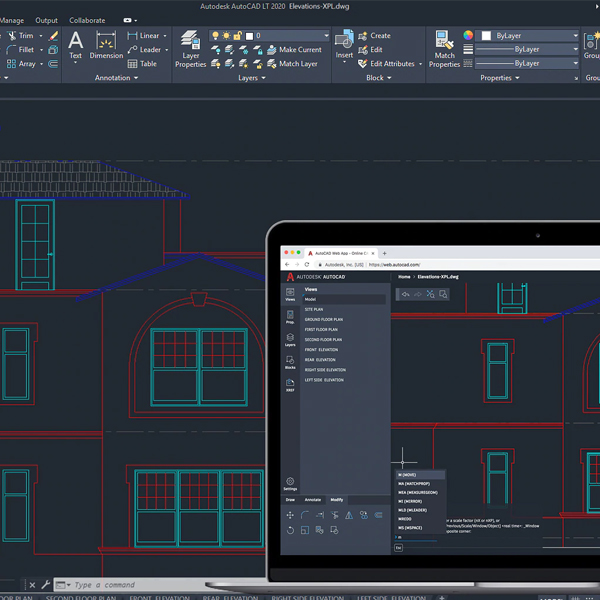600x600 pixels.
Task: Open the ByLayer color dropdown
Action: pyautogui.click(x=576, y=36)
